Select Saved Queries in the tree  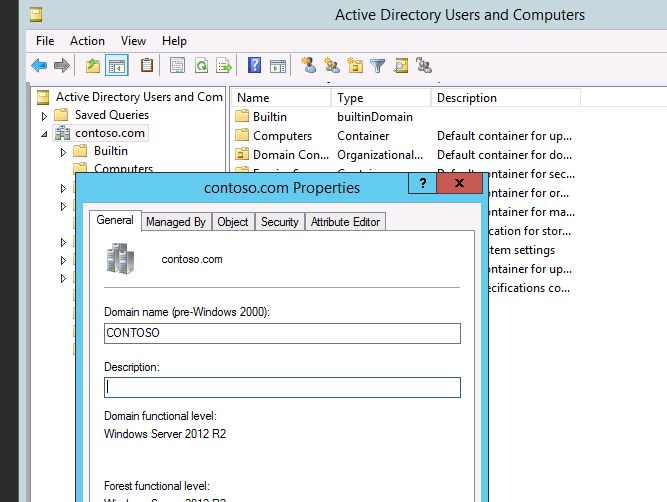pyautogui.click(x=112, y=115)
